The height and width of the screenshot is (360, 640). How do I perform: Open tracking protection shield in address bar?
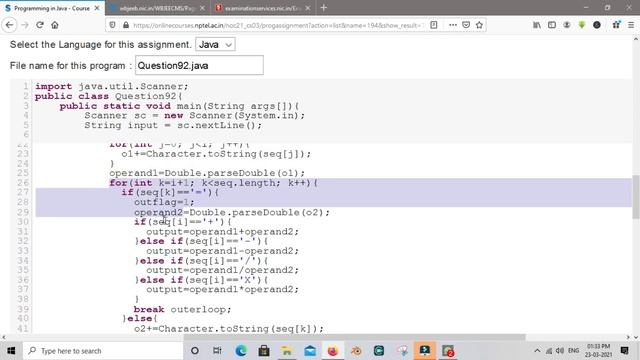pos(113,25)
